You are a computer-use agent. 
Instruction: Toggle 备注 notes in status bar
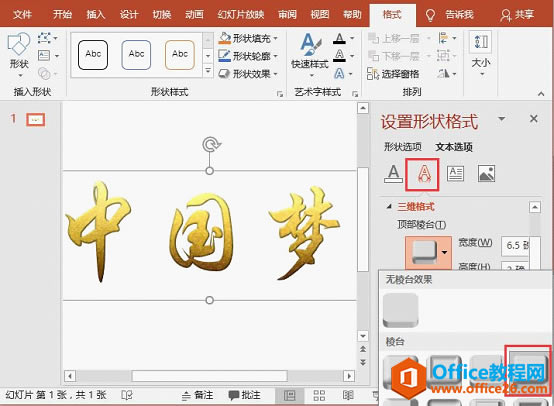[x=198, y=395]
